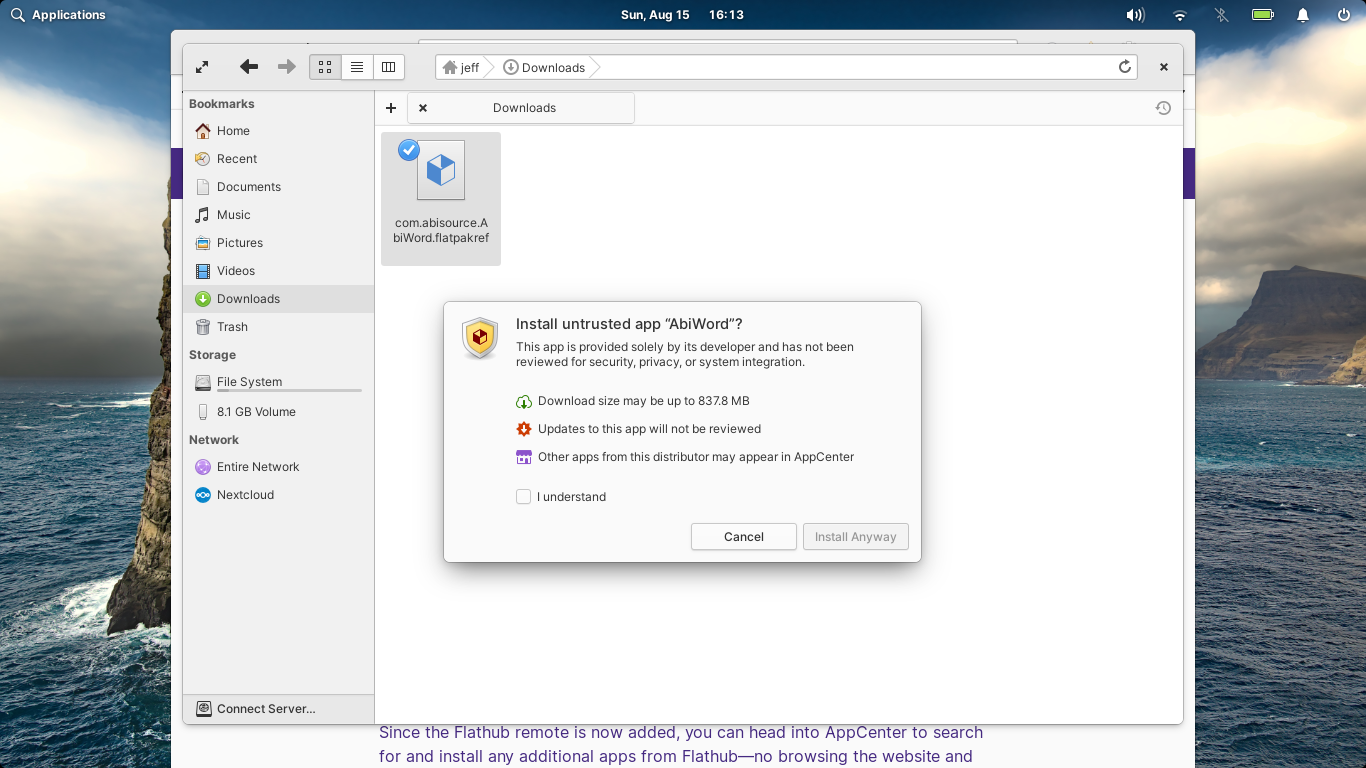Click Connect Server button
This screenshot has width=1366, height=768.
tap(278, 709)
